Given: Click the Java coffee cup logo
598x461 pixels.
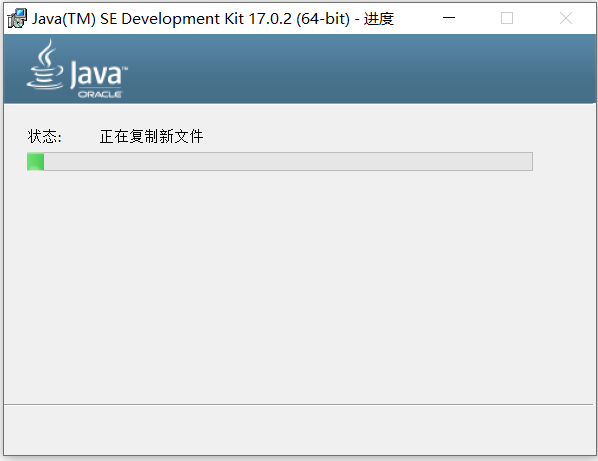Looking at the screenshot, I should pos(45,64).
